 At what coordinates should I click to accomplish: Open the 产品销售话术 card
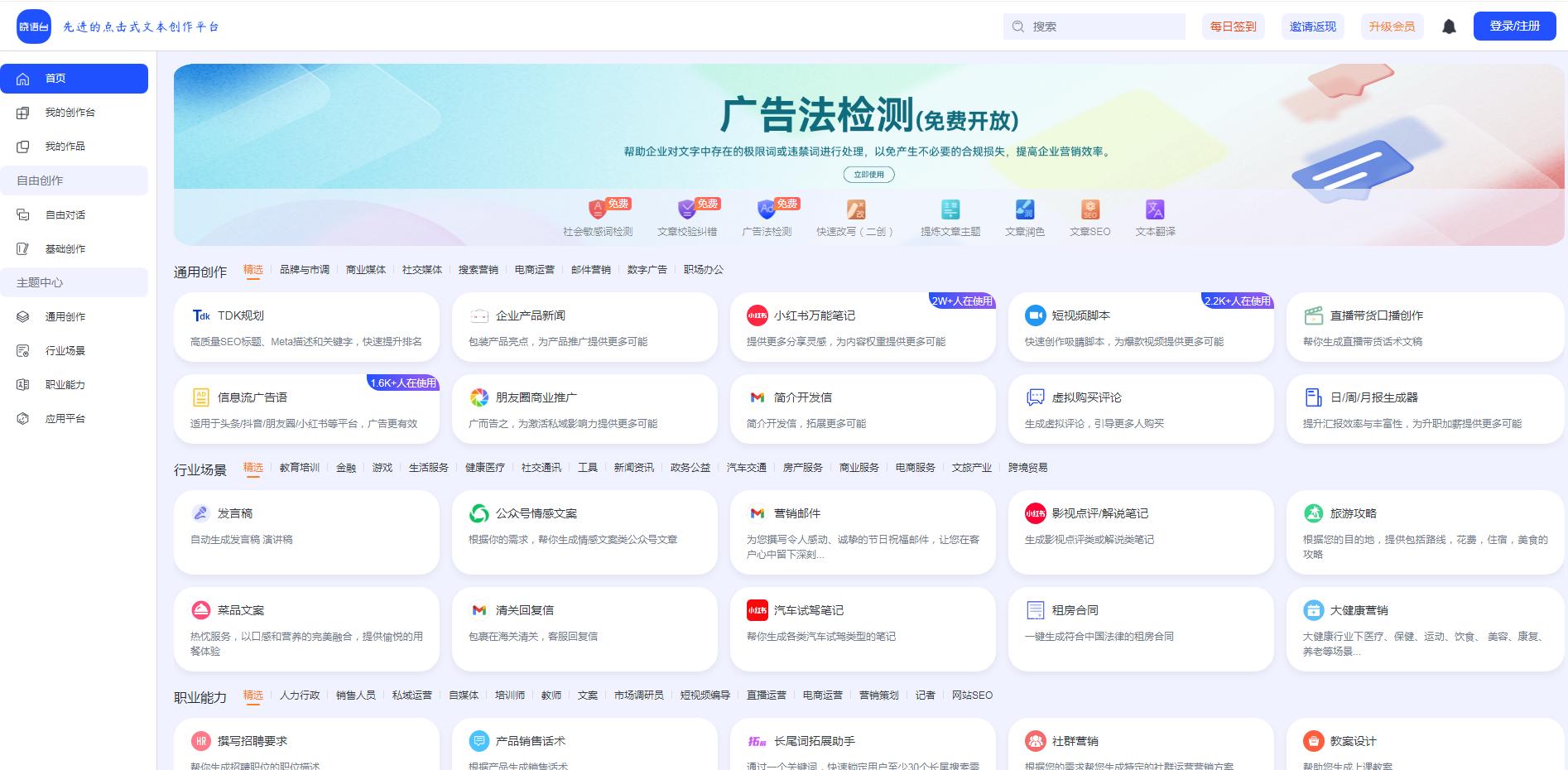pyautogui.click(x=584, y=744)
